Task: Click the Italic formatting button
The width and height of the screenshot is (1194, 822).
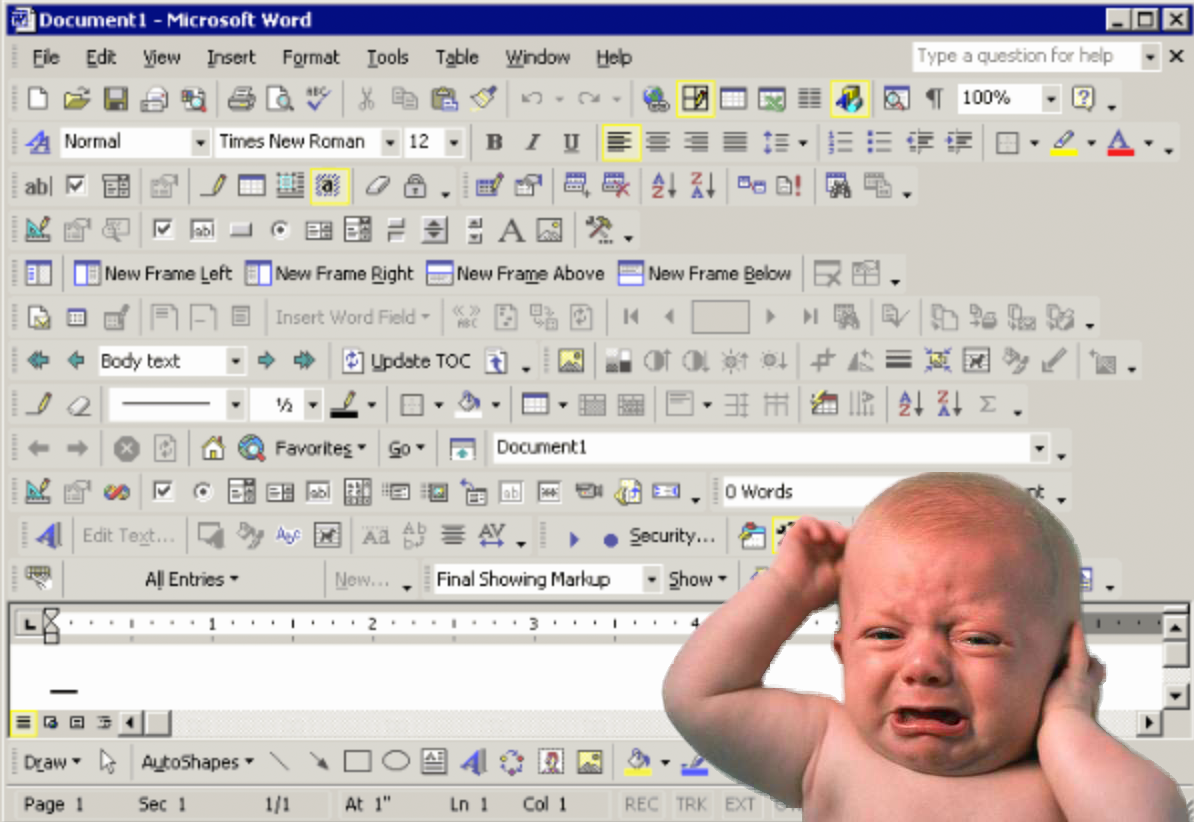Action: point(532,143)
